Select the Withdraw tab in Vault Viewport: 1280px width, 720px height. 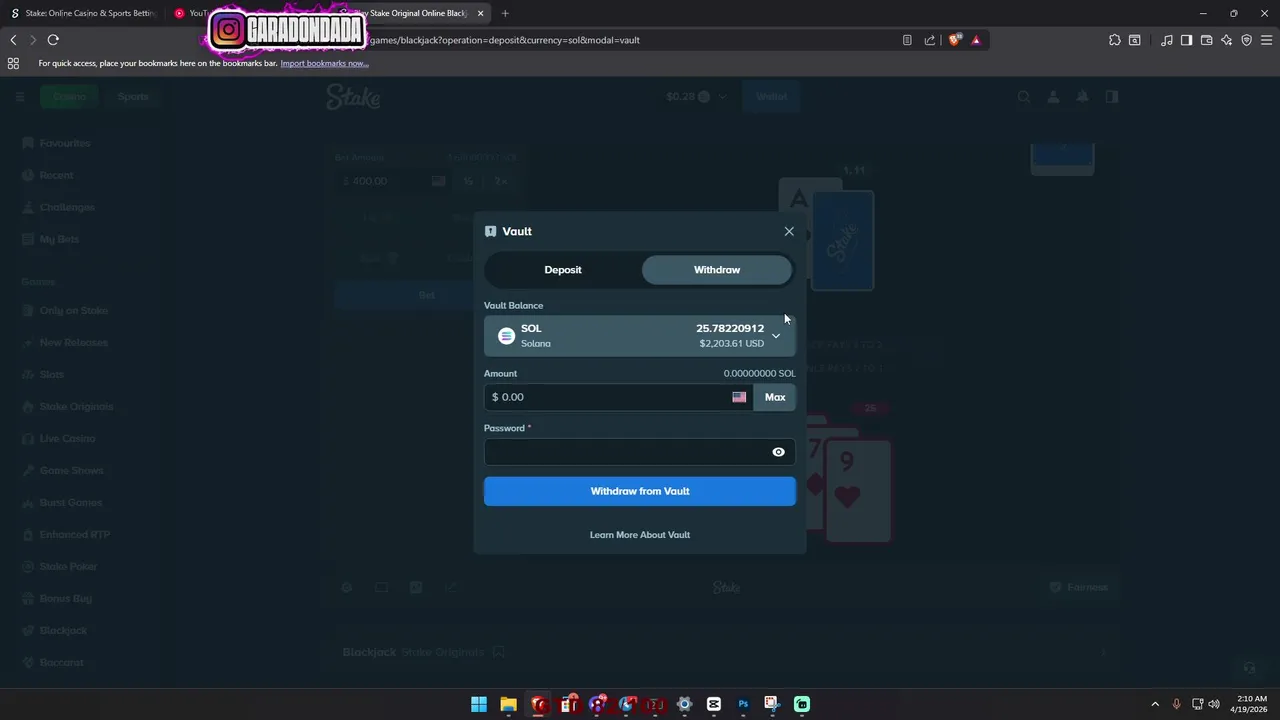(717, 270)
